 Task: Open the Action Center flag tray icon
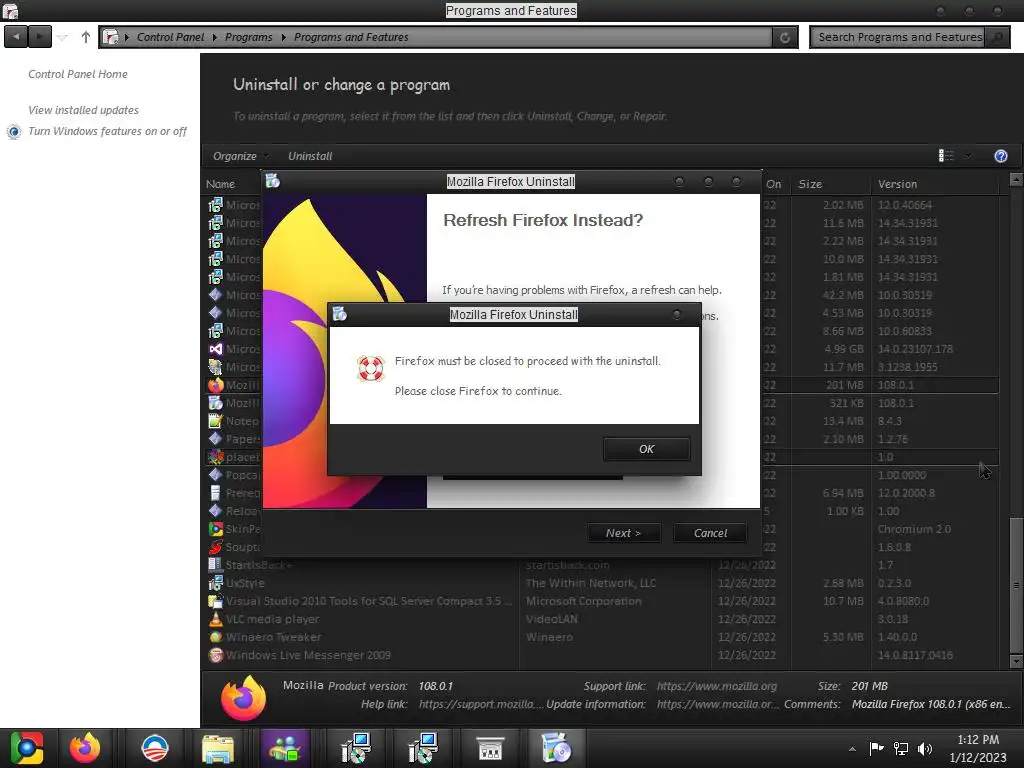pyautogui.click(x=876, y=749)
